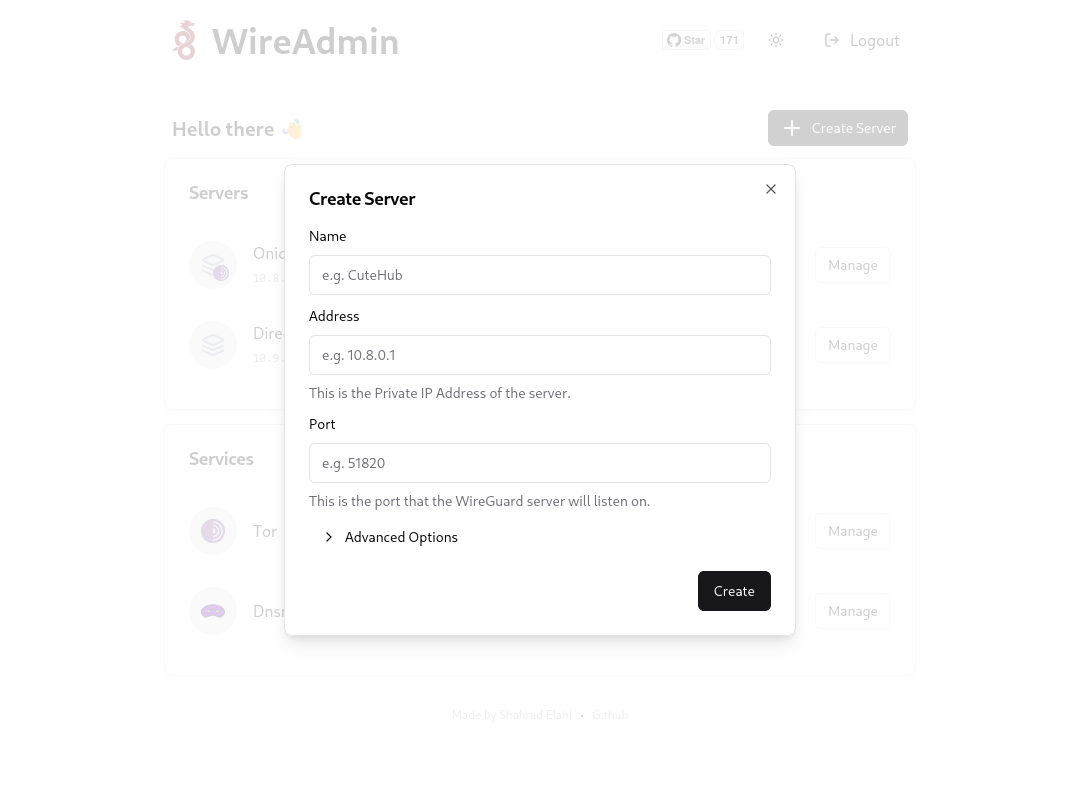Open the Github footer link

[x=610, y=715]
